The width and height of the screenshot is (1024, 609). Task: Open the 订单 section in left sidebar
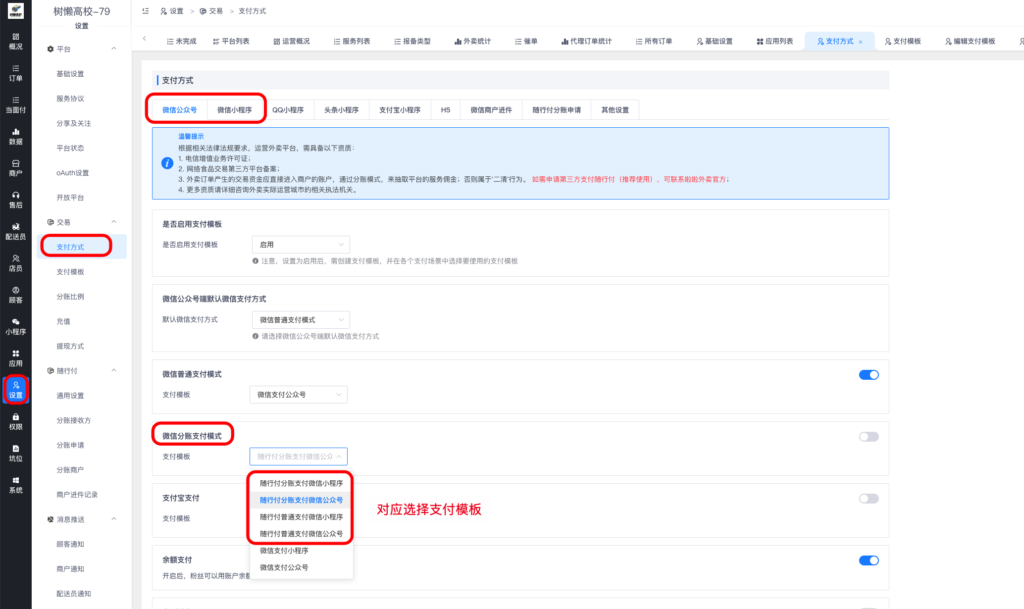pos(16,73)
